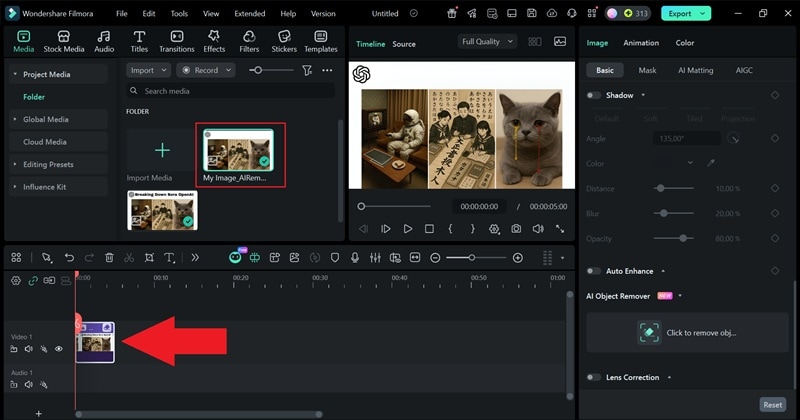Mute the Video 1 track

click(29, 349)
